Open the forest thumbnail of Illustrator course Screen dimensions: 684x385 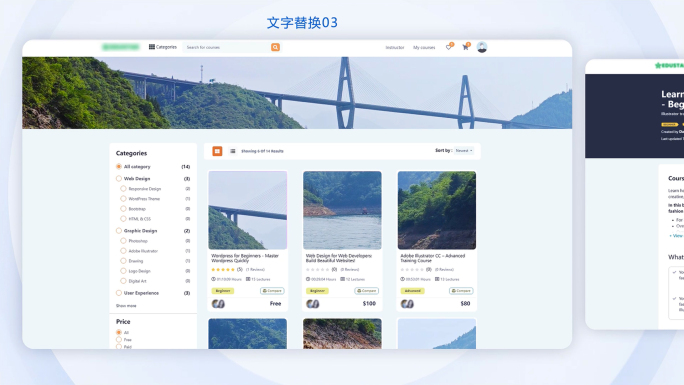click(437, 210)
